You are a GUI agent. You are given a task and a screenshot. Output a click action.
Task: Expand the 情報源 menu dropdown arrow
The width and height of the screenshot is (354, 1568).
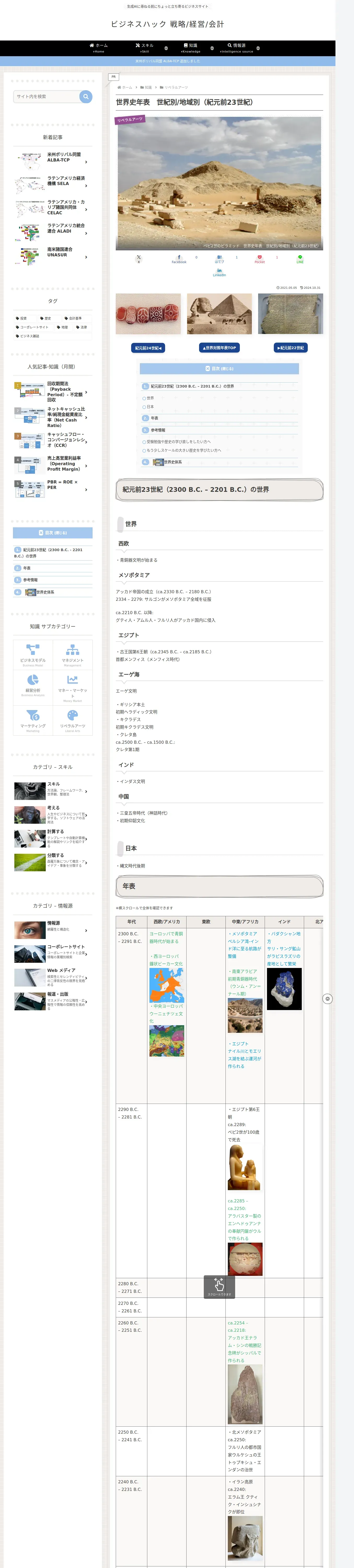258,48
